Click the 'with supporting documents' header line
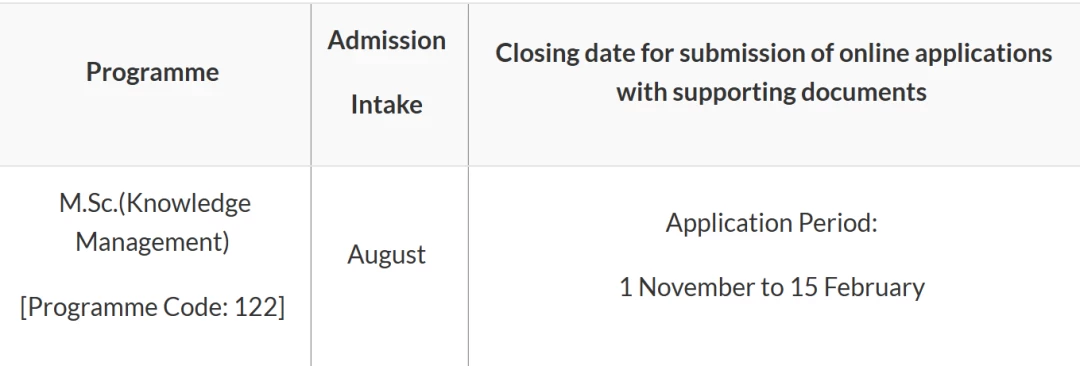Screen dimensions: 1080x366 coord(771,91)
